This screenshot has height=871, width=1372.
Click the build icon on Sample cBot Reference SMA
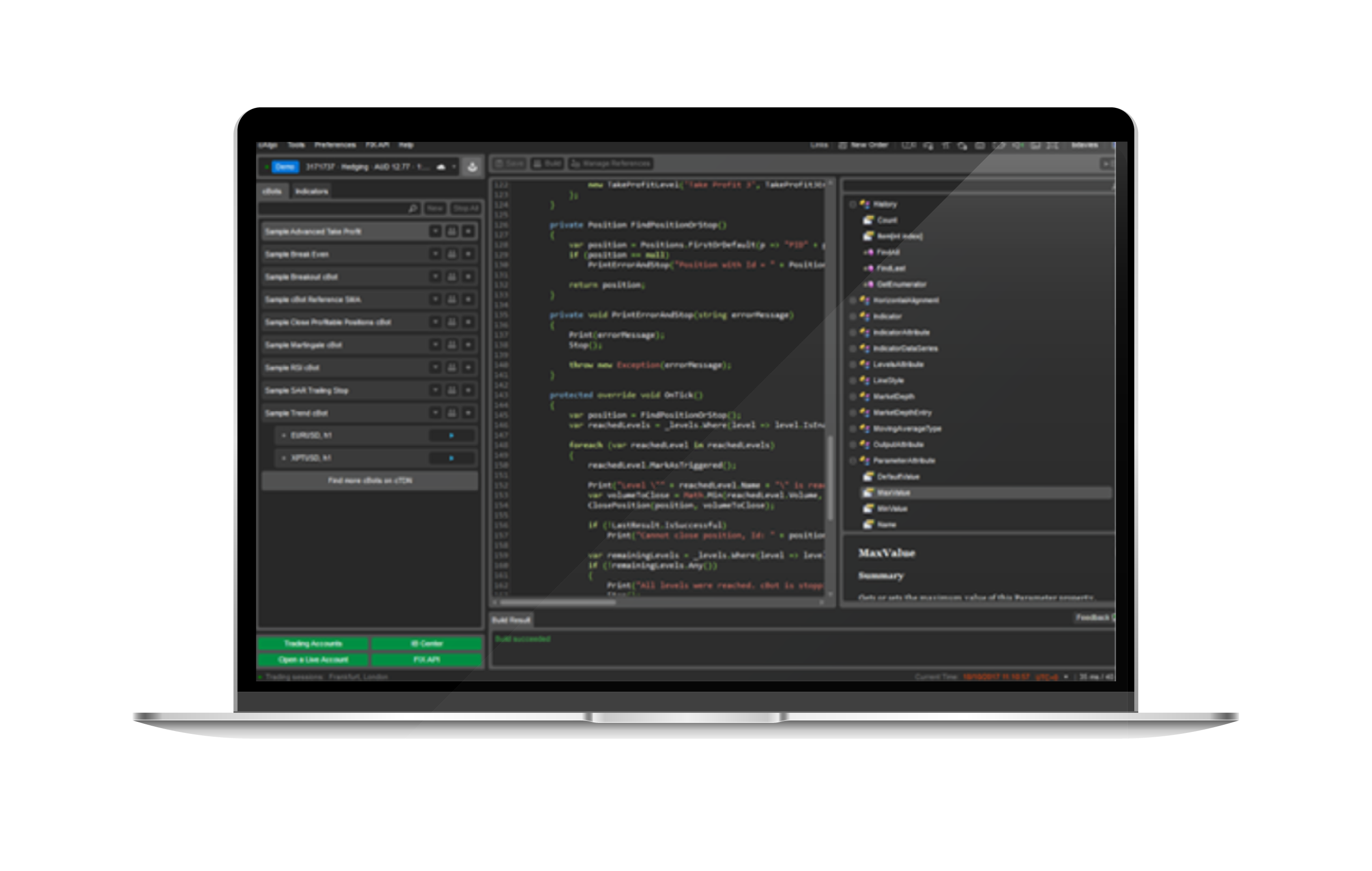451,299
